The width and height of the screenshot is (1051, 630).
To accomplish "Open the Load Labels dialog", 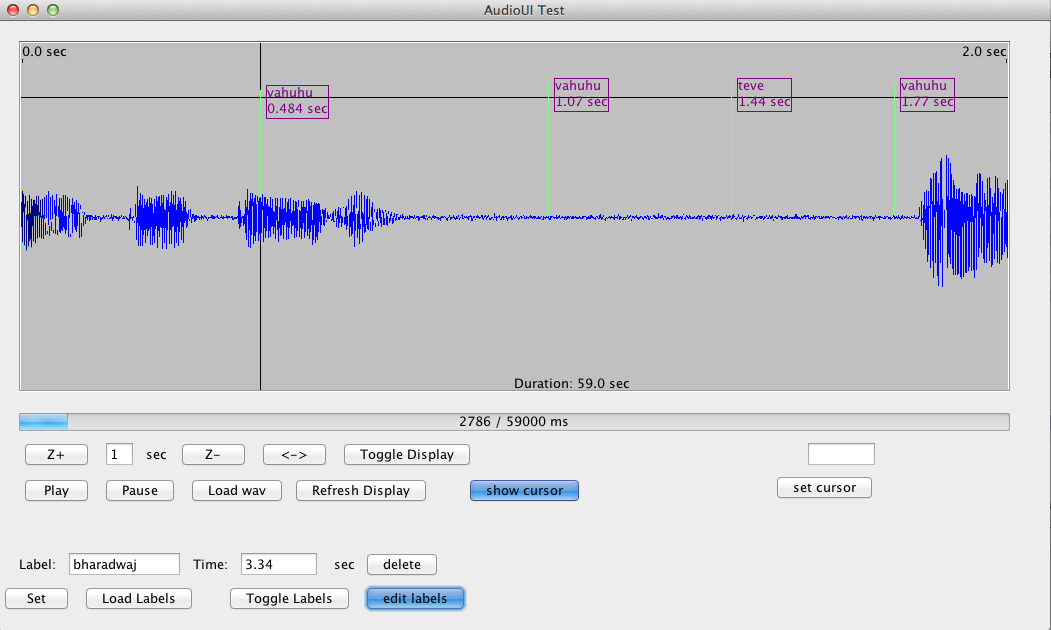I will pos(139,598).
